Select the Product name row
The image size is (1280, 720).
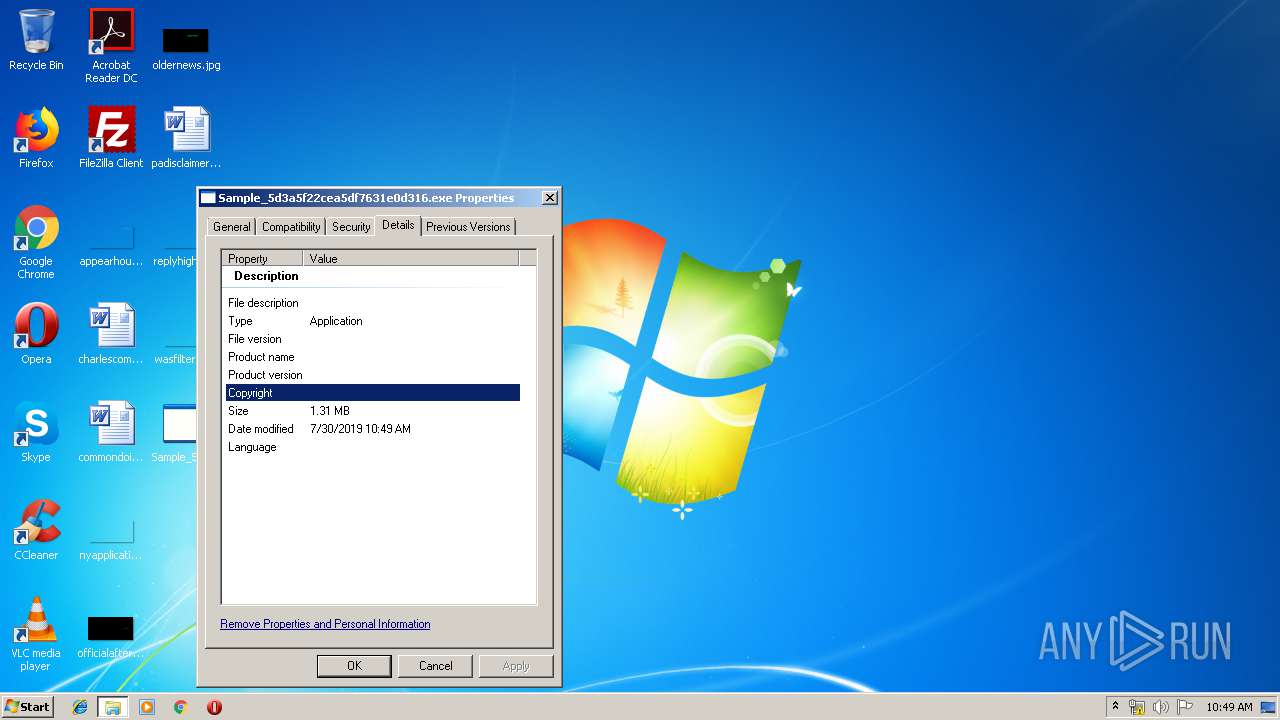373,357
